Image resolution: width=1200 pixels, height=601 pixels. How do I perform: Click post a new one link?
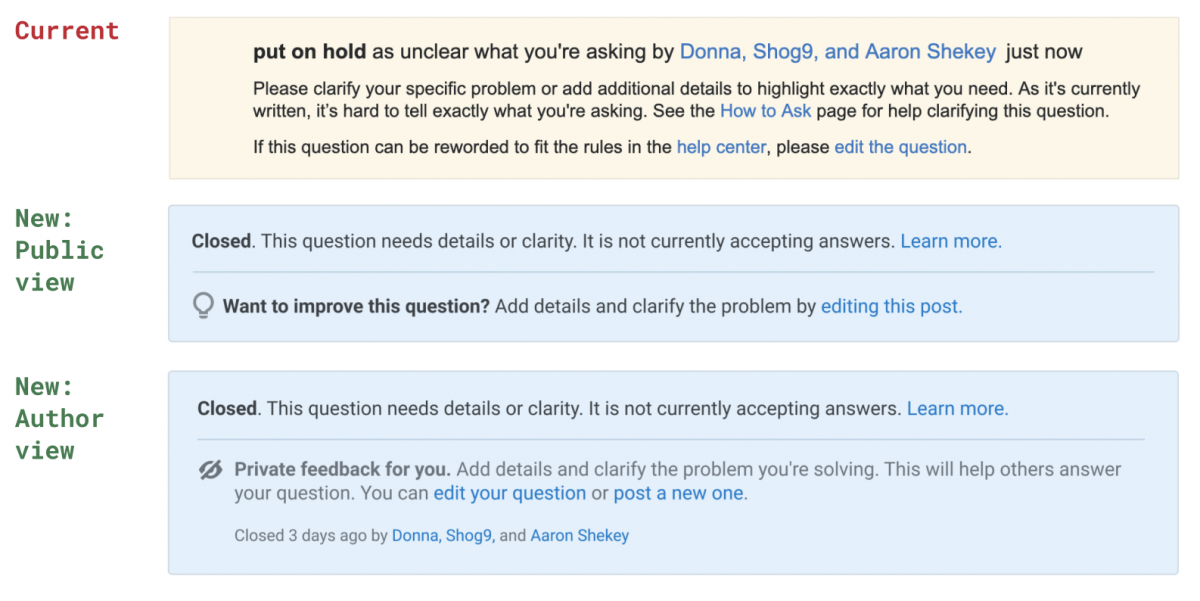680,493
